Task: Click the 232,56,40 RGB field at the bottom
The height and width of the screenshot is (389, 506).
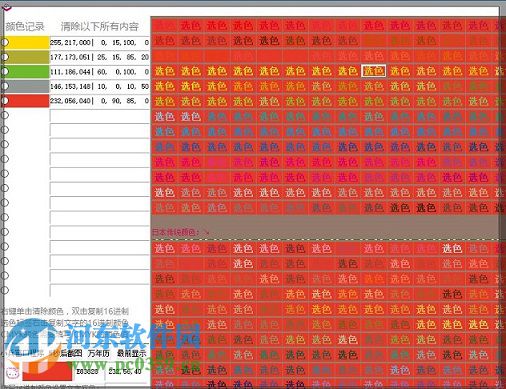Action: tap(125, 371)
